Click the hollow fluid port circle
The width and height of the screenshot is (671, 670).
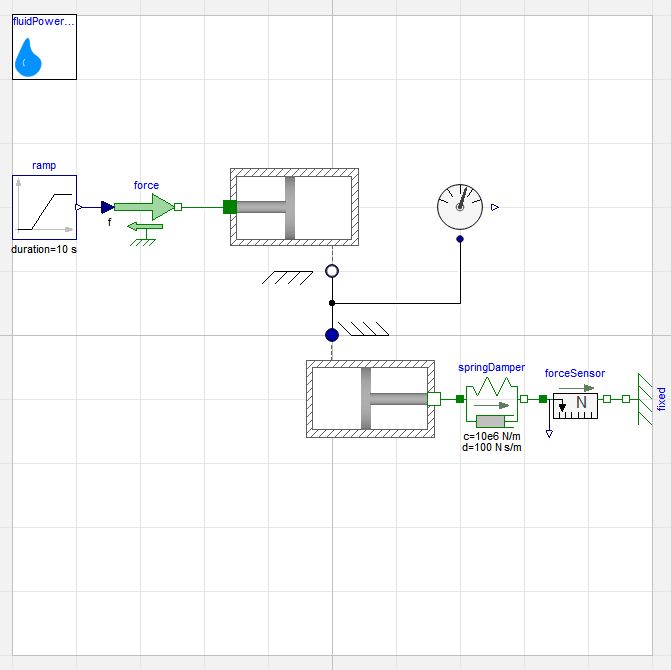[x=332, y=271]
